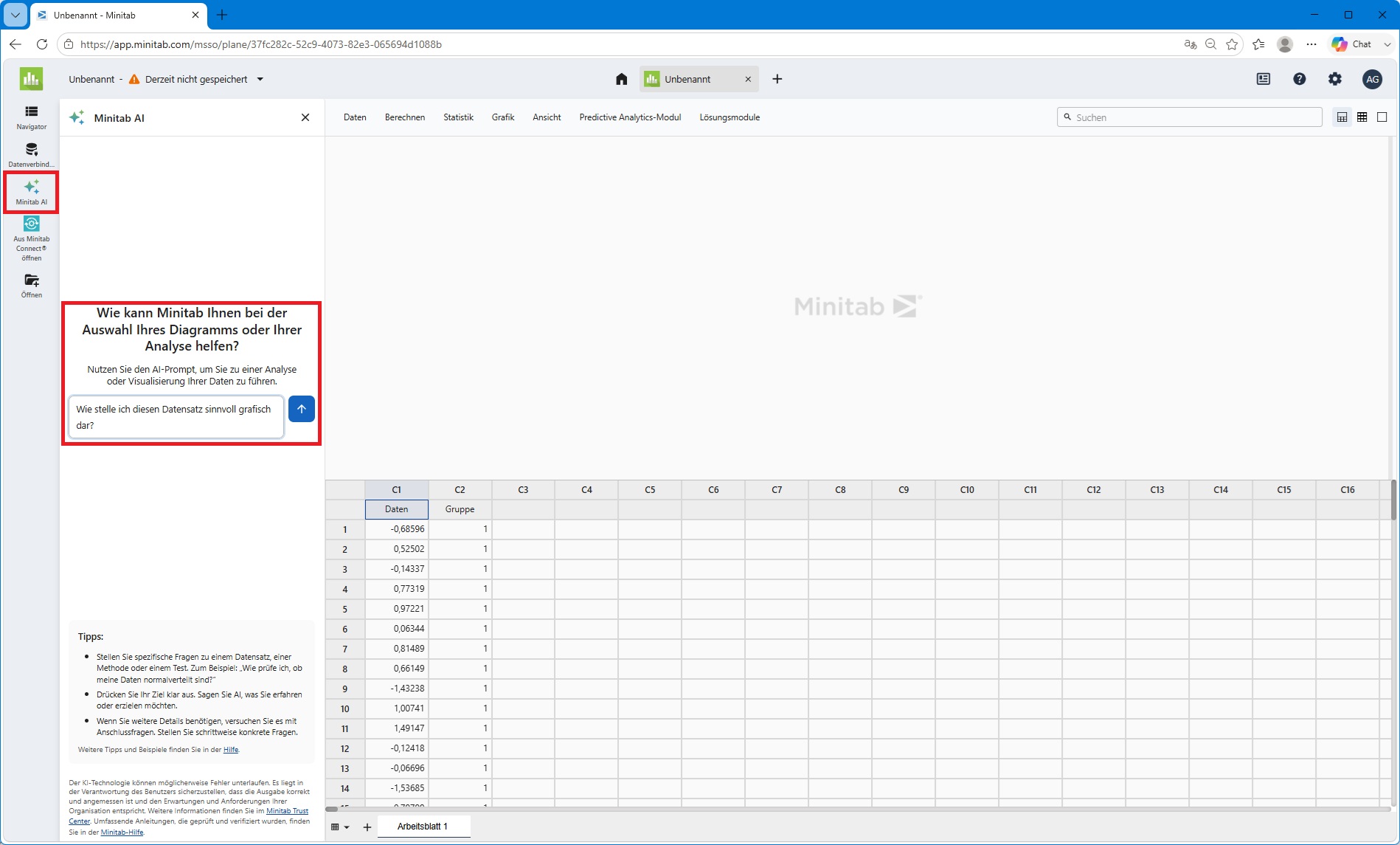
Task: Add page to favorites star icon
Action: pyautogui.click(x=1232, y=44)
